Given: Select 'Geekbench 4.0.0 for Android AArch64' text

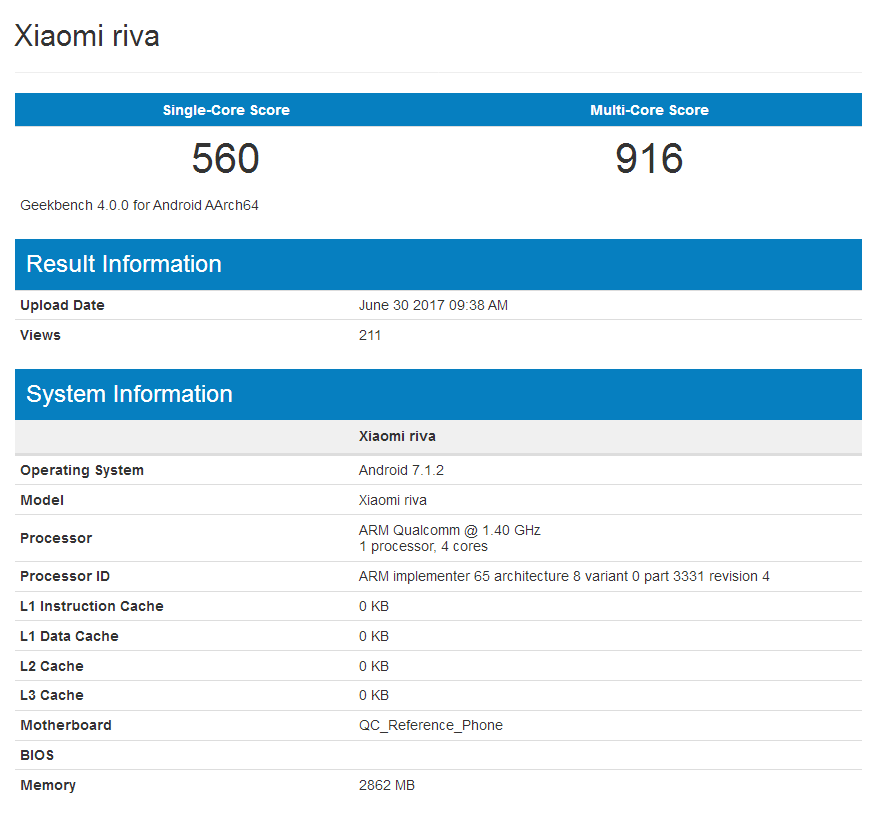Looking at the screenshot, I should click(x=139, y=206).
